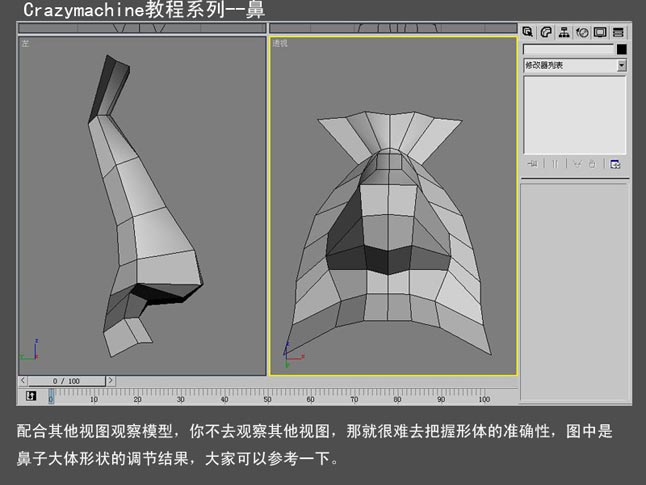Open the Create command panel tab
The width and height of the screenshot is (646, 485).
[528, 32]
